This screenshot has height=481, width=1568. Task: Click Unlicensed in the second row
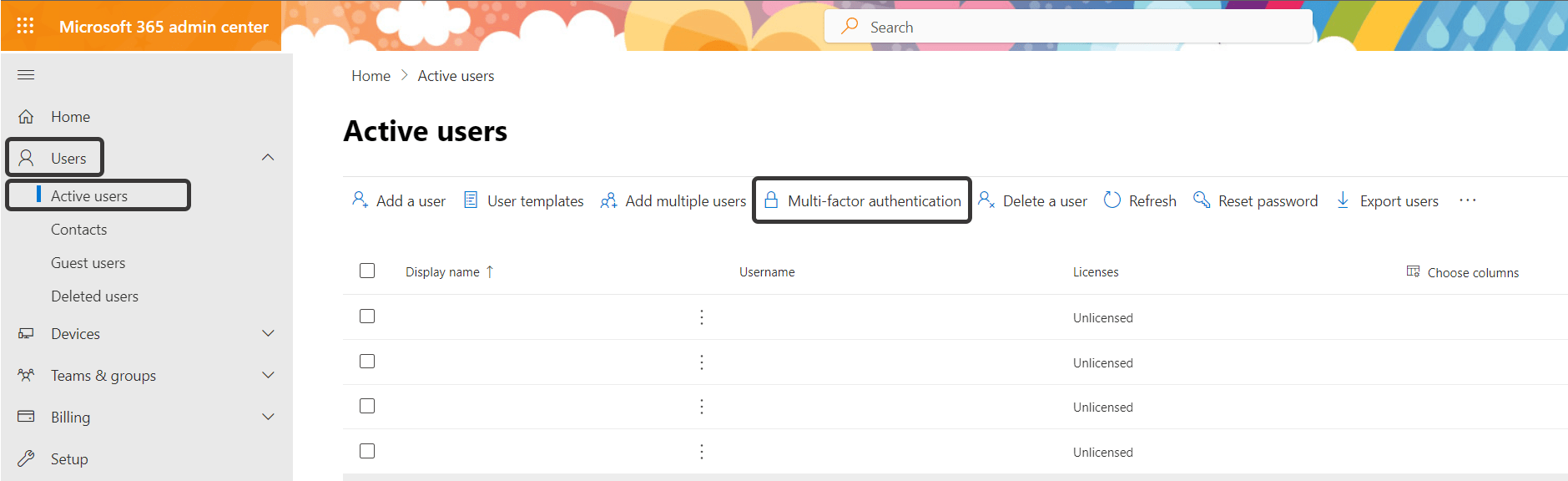[x=1103, y=363]
